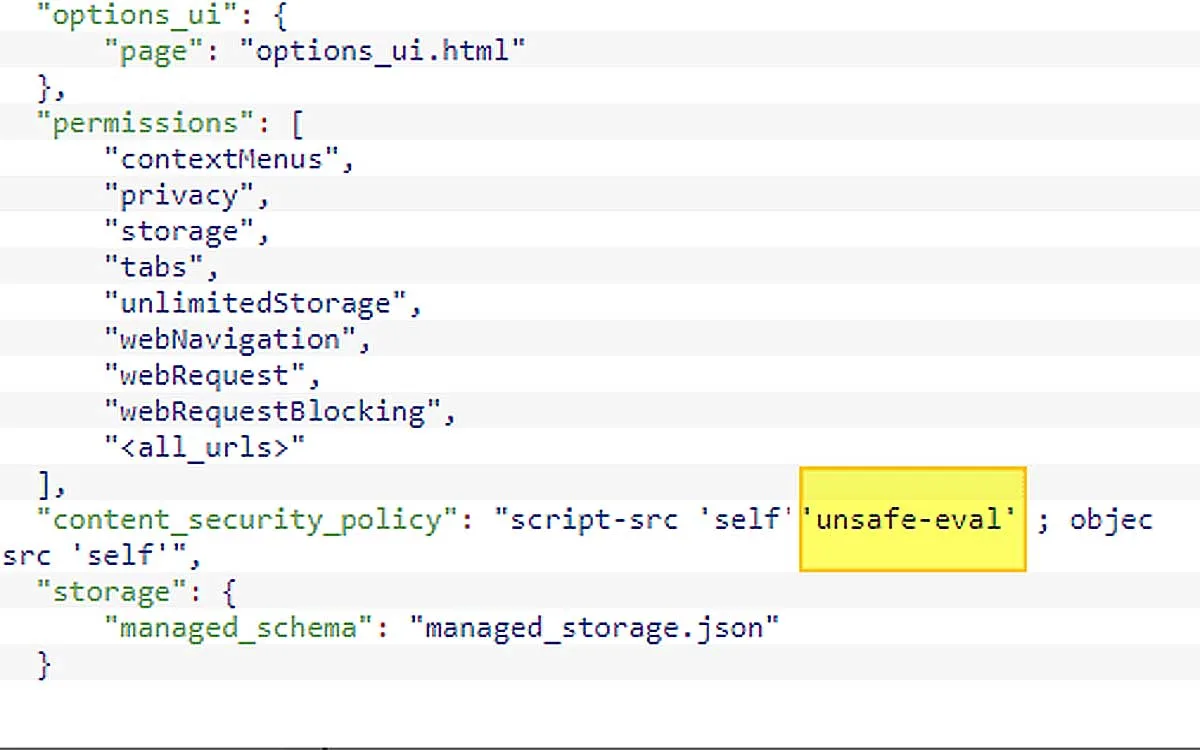This screenshot has width=1200, height=750.
Task: Select the highlighted 'unsafe-eval' text
Action: click(x=912, y=520)
